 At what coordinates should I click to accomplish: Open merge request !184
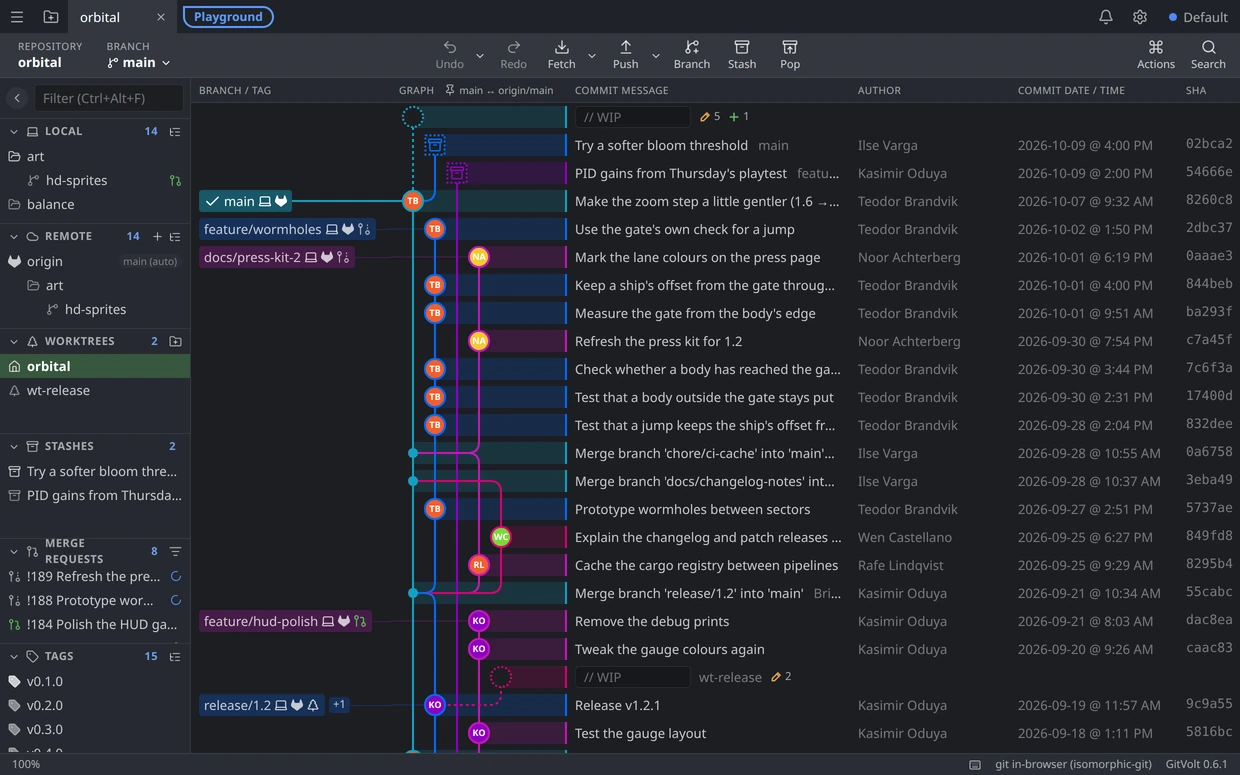coord(95,624)
